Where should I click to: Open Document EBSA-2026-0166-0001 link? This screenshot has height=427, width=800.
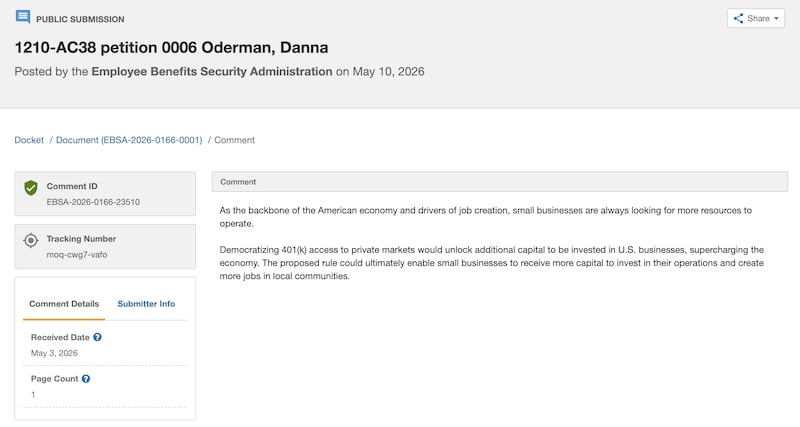pos(129,140)
